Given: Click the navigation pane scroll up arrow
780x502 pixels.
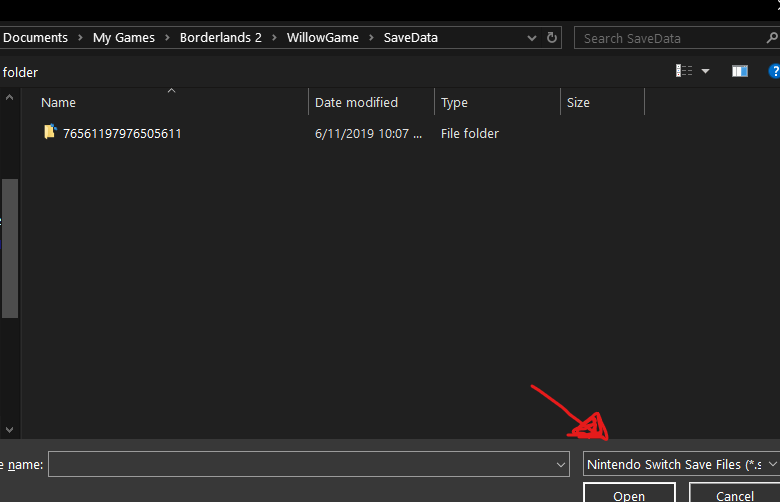Looking at the screenshot, I should pyautogui.click(x=9, y=98).
